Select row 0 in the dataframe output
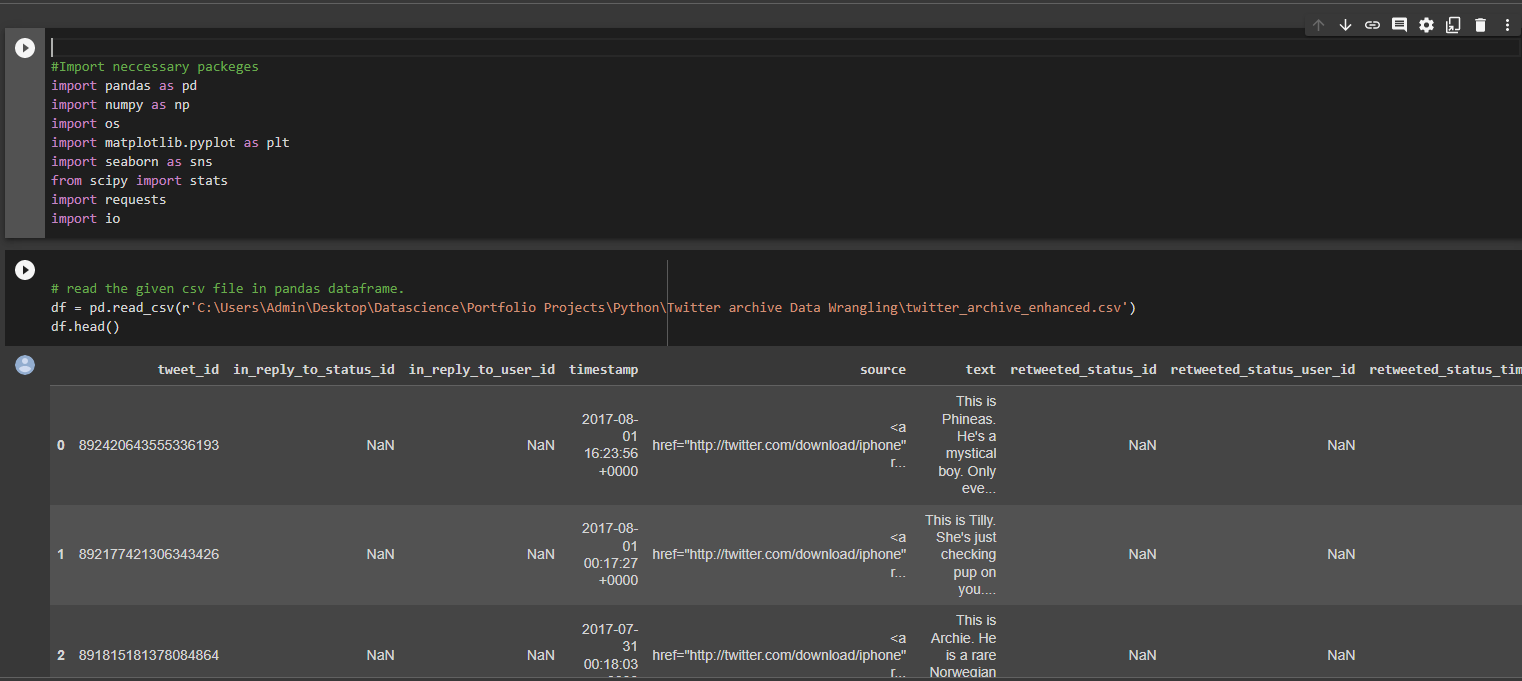 pyautogui.click(x=60, y=445)
